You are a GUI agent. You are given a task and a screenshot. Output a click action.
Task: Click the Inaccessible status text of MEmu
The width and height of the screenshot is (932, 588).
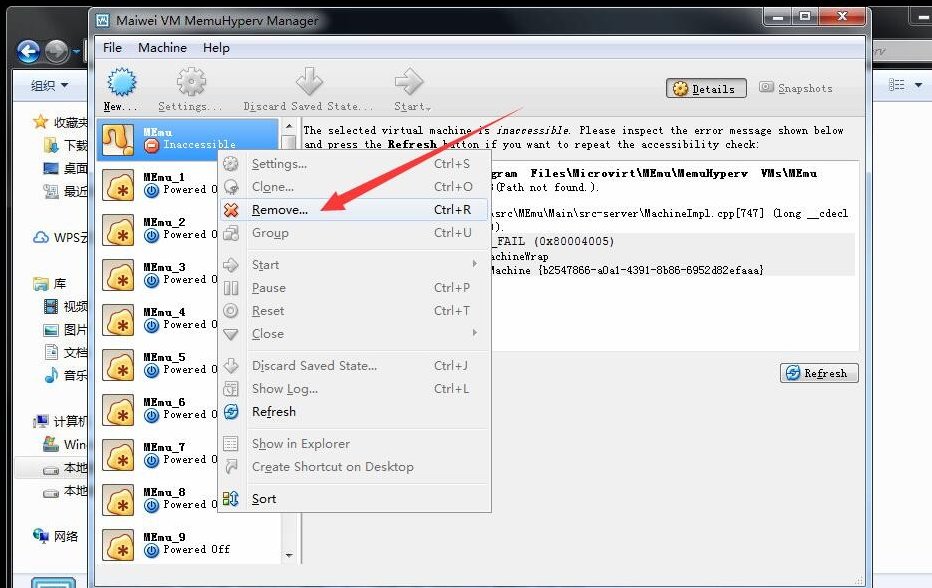199,144
